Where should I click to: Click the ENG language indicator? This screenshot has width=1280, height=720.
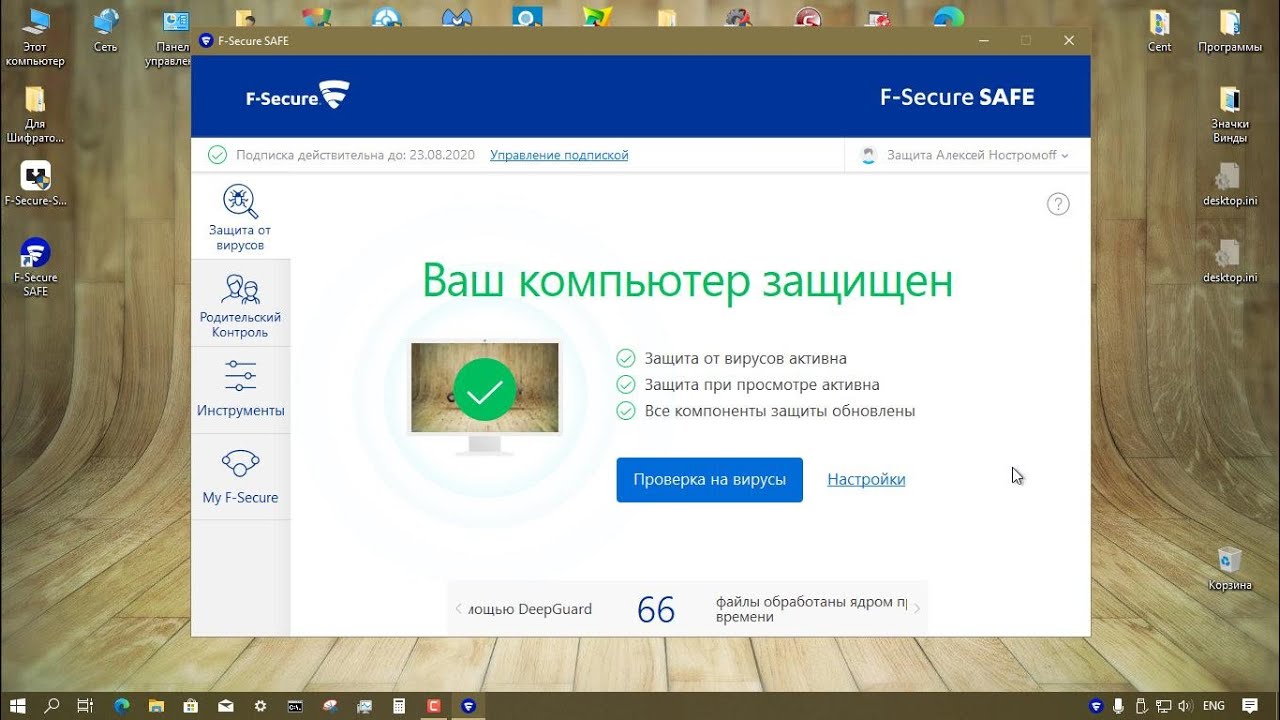(x=1214, y=705)
